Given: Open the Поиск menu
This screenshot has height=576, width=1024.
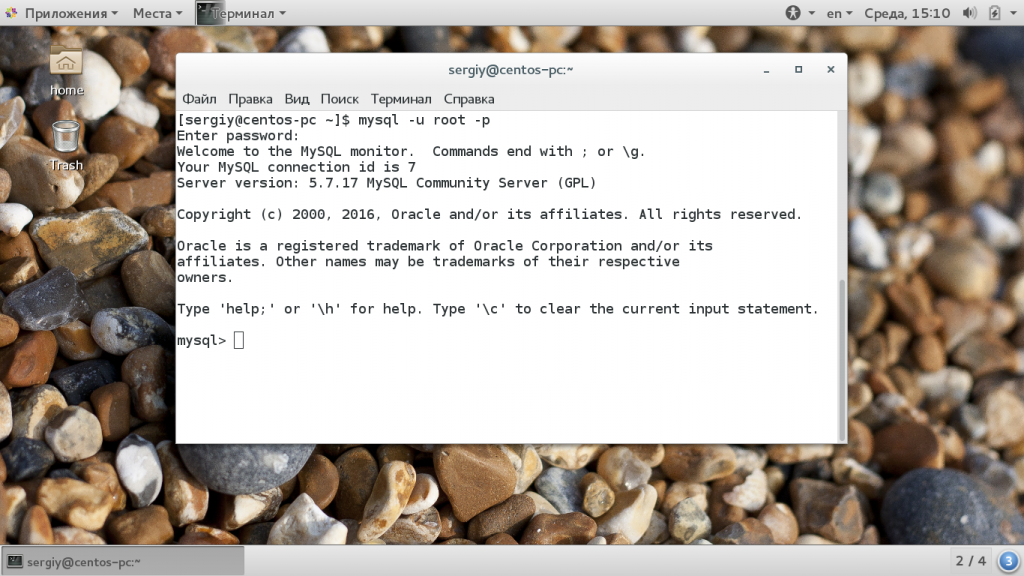Looking at the screenshot, I should (x=340, y=99).
